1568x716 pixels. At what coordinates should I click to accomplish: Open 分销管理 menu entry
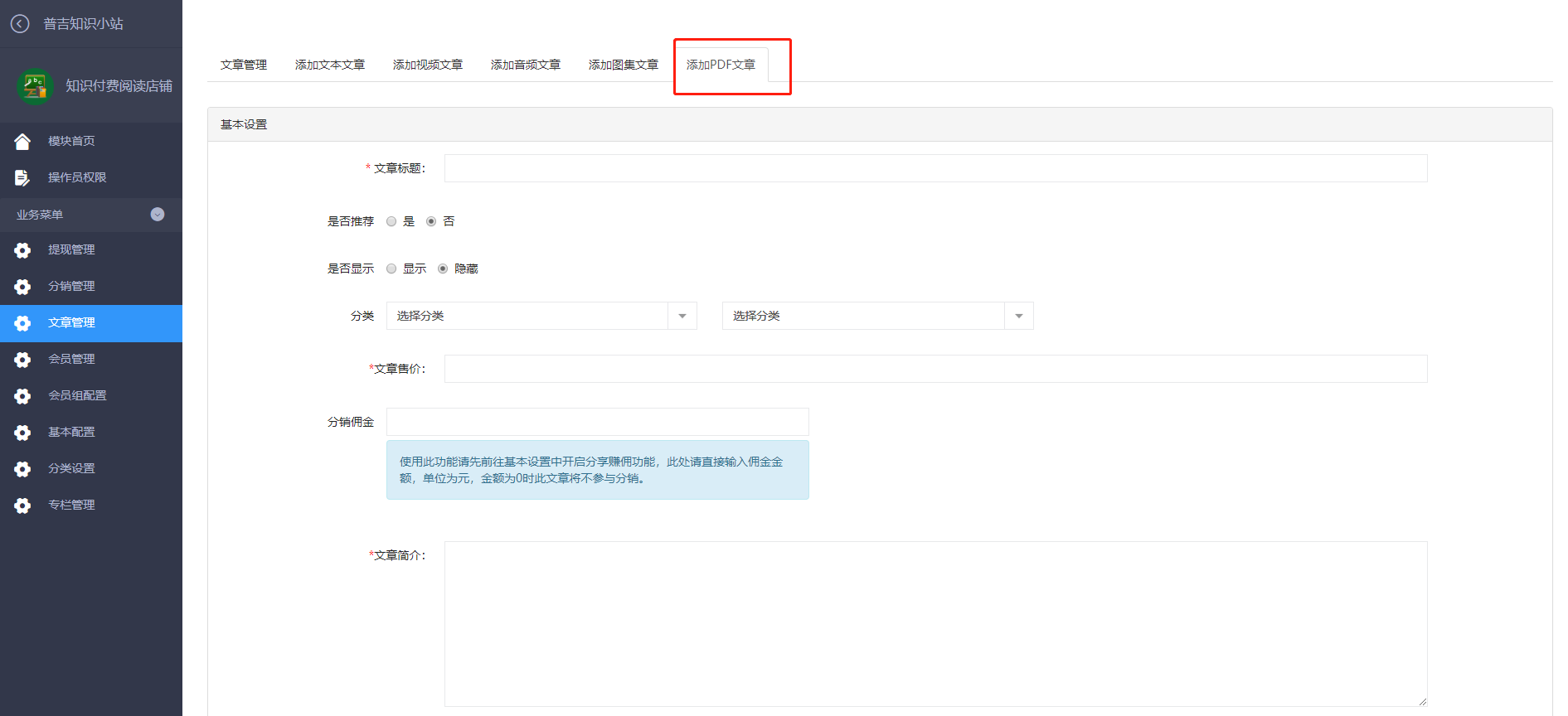pyautogui.click(x=91, y=286)
